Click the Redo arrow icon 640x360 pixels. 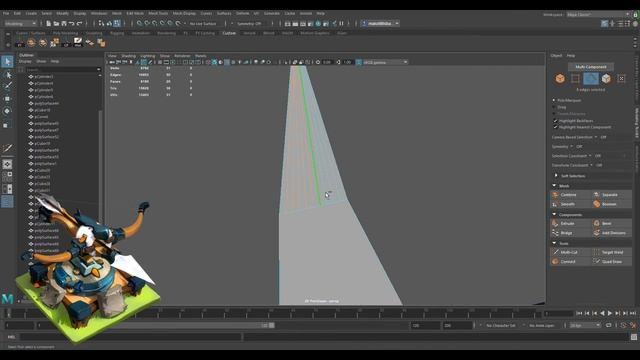click(79, 24)
